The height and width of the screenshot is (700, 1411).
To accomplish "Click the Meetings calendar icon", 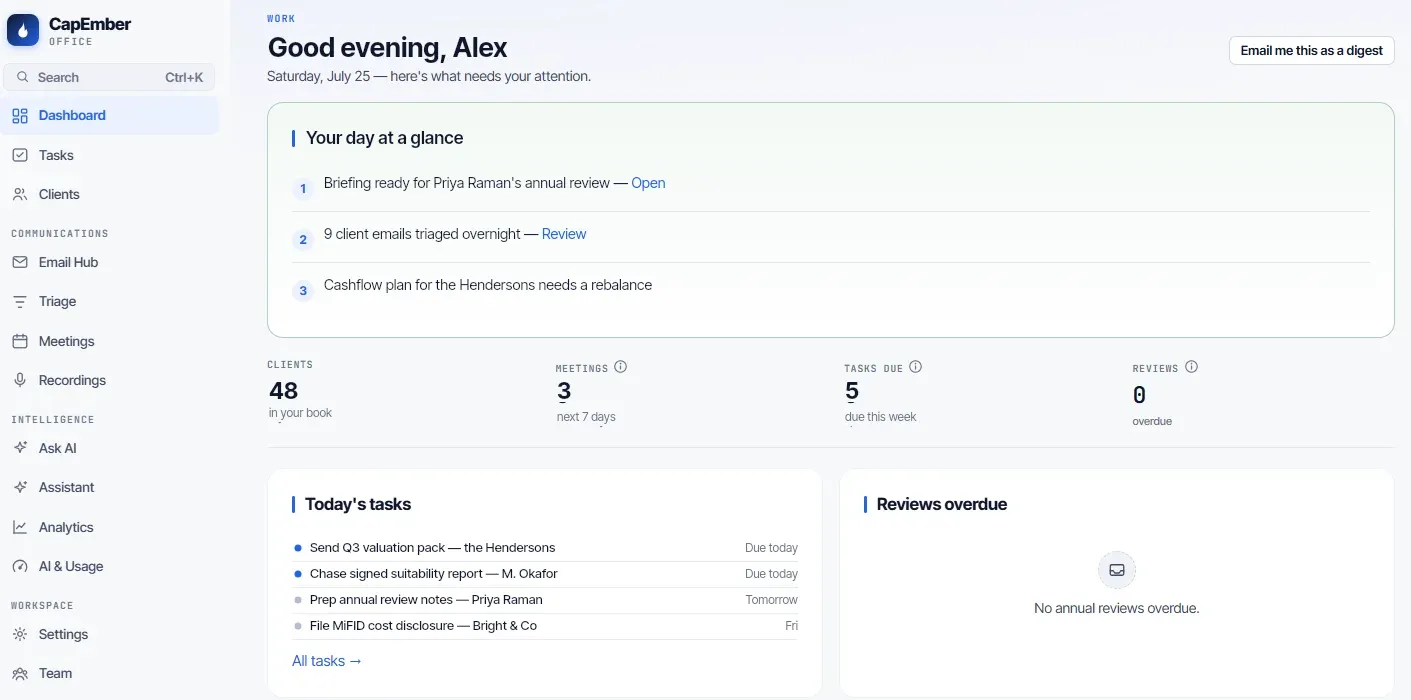I will (20, 341).
